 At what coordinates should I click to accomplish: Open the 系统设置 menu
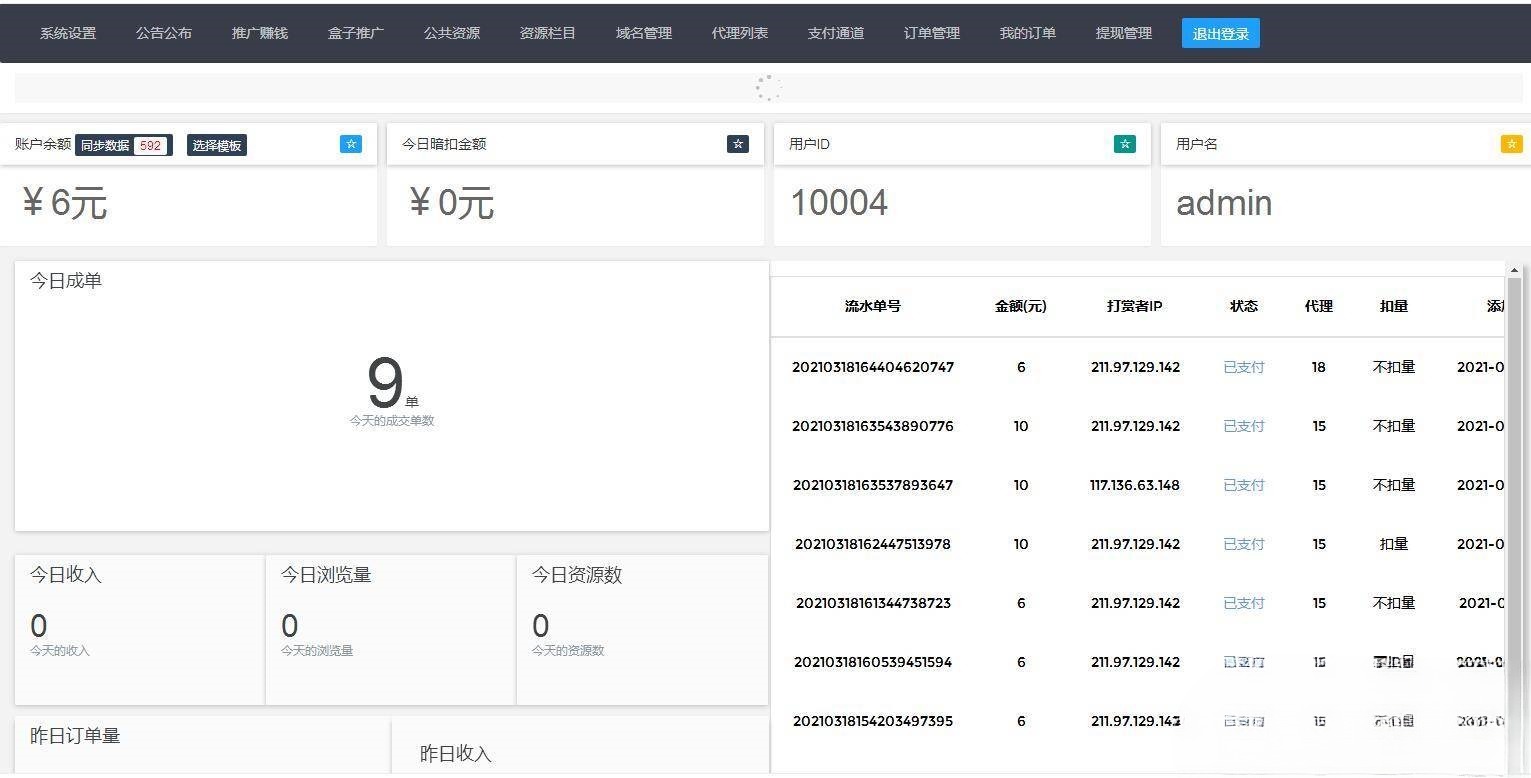pos(66,33)
